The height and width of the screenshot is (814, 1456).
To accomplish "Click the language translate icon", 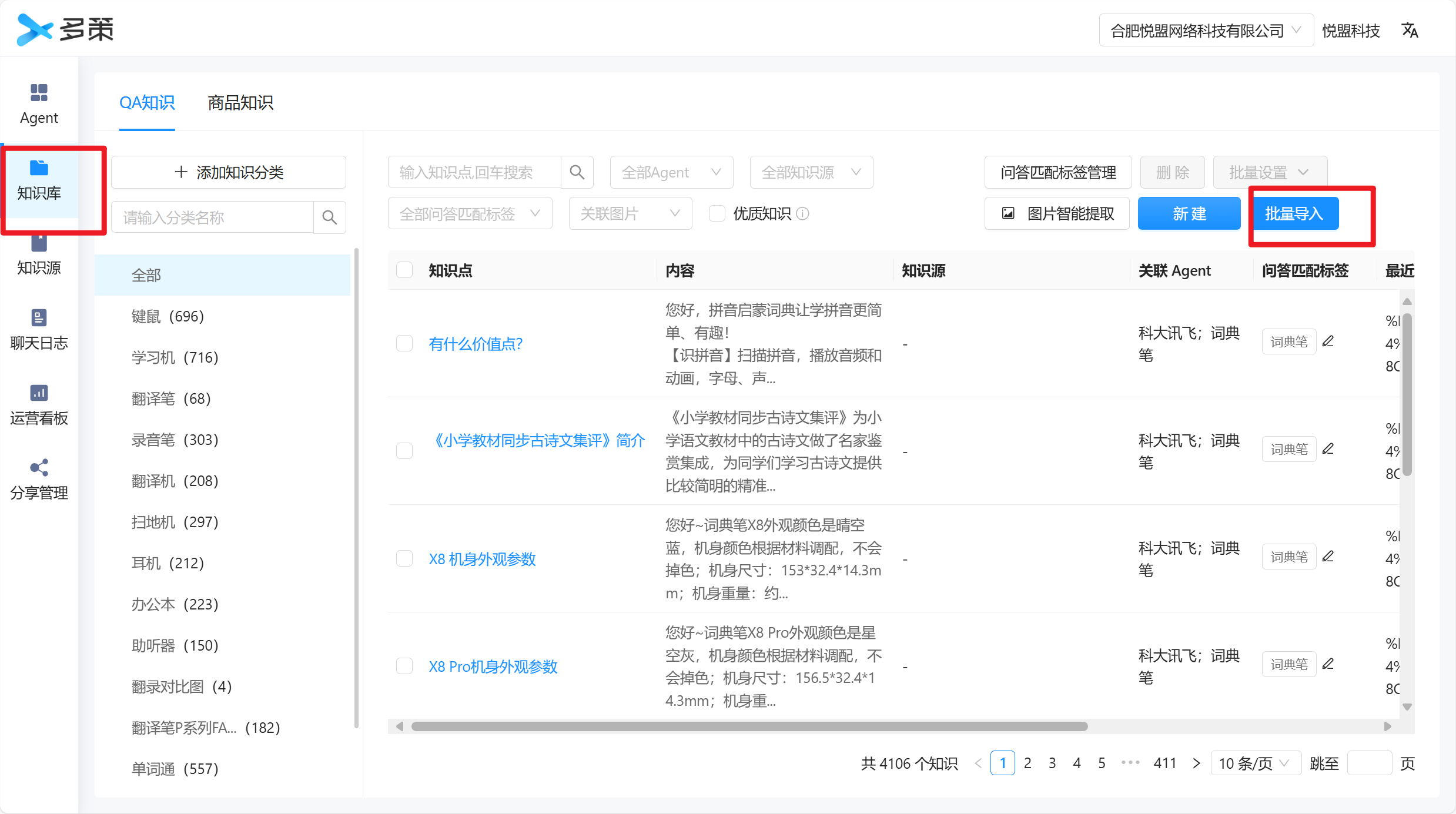I will click(1410, 31).
